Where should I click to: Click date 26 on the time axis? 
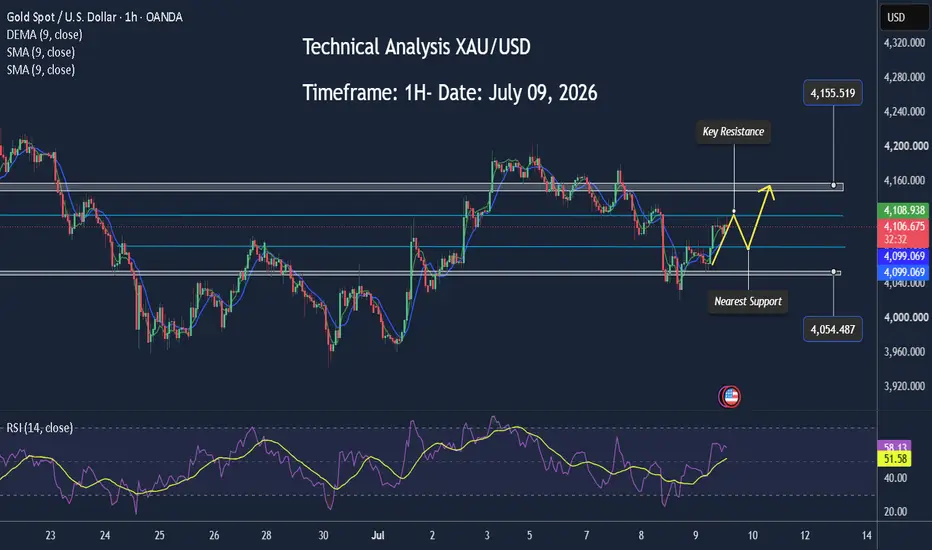(x=214, y=536)
